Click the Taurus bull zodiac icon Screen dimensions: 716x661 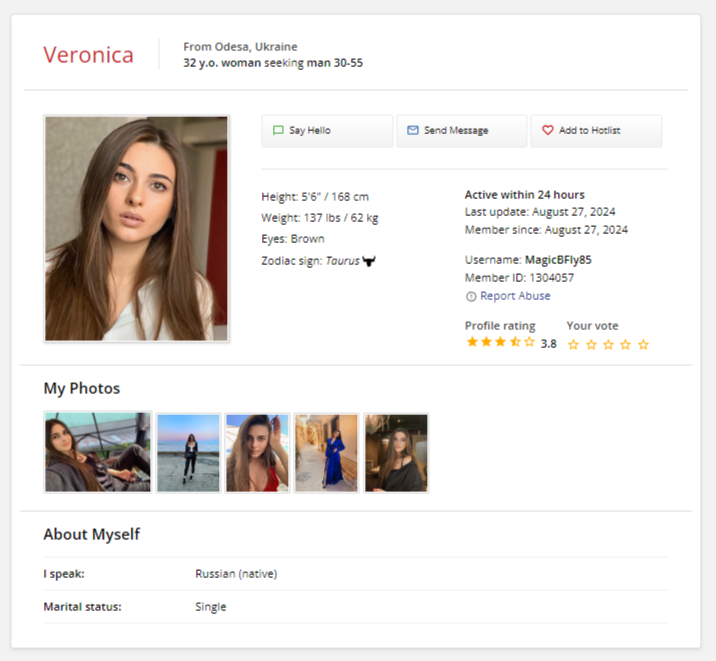click(369, 261)
